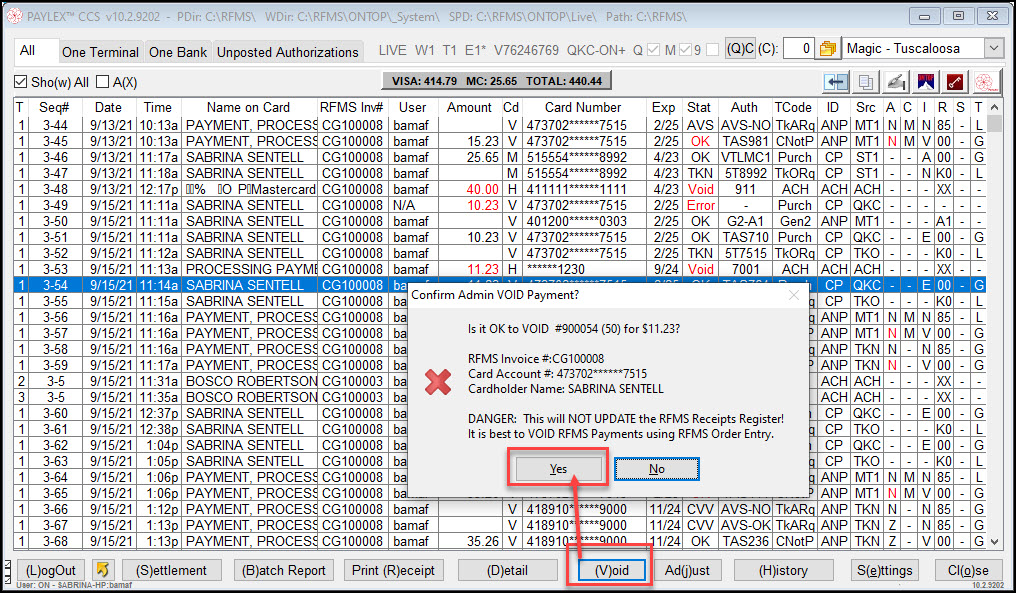1016x593 pixels.
Task: Select the highlighted row 3-54
Action: (x=500, y=285)
